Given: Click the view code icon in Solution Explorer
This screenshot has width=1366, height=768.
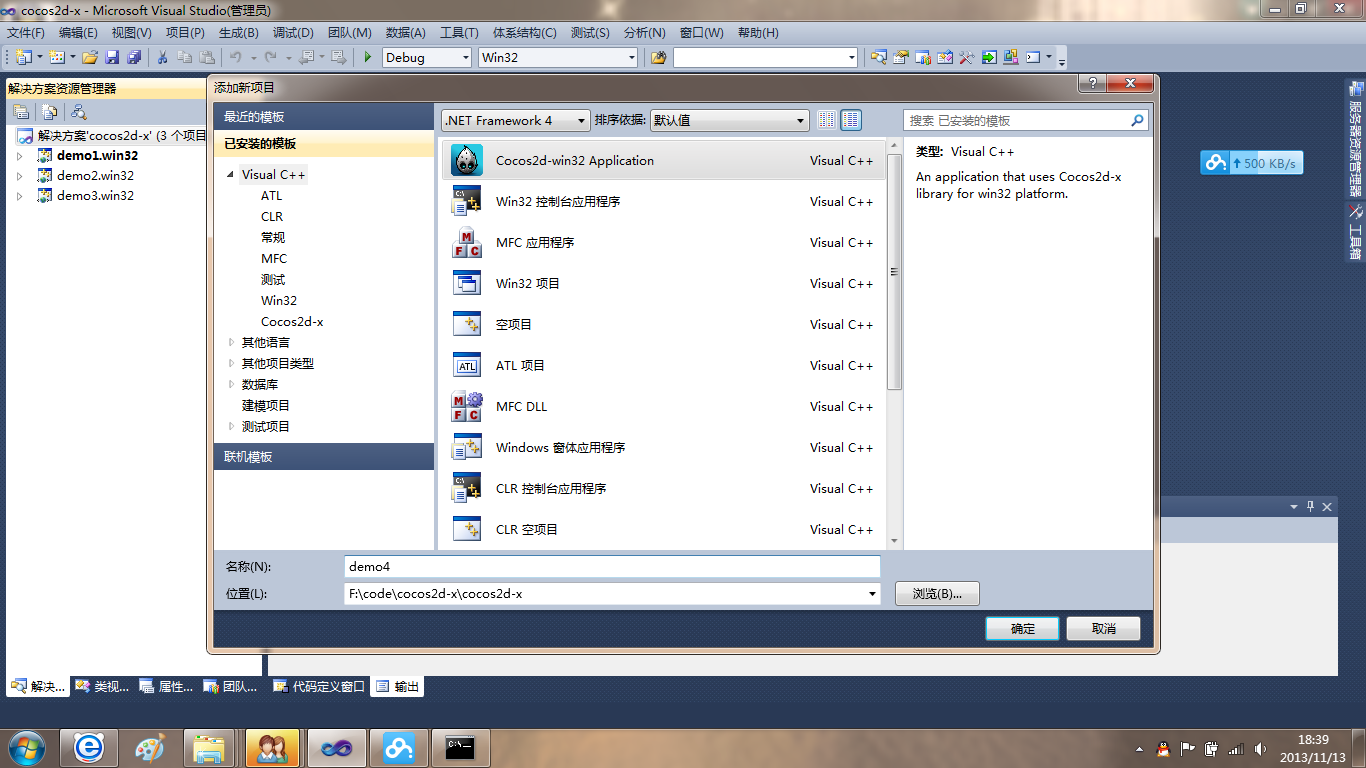Looking at the screenshot, I should click(x=78, y=112).
